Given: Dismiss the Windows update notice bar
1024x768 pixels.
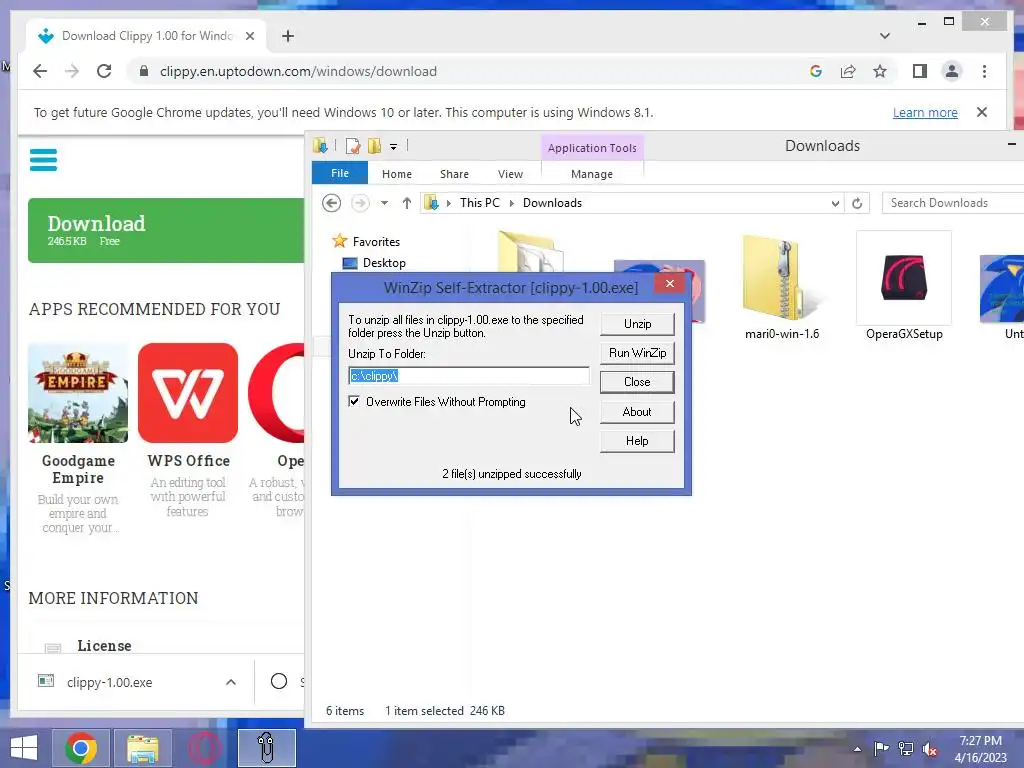Looking at the screenshot, I should click(x=982, y=112).
